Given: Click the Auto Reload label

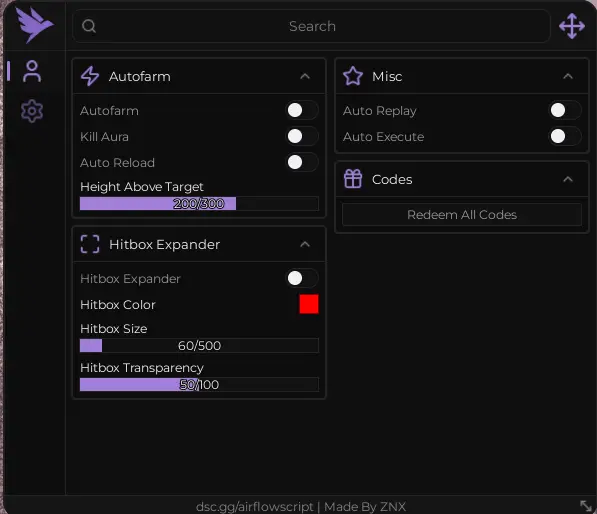Looking at the screenshot, I should coord(117,163).
